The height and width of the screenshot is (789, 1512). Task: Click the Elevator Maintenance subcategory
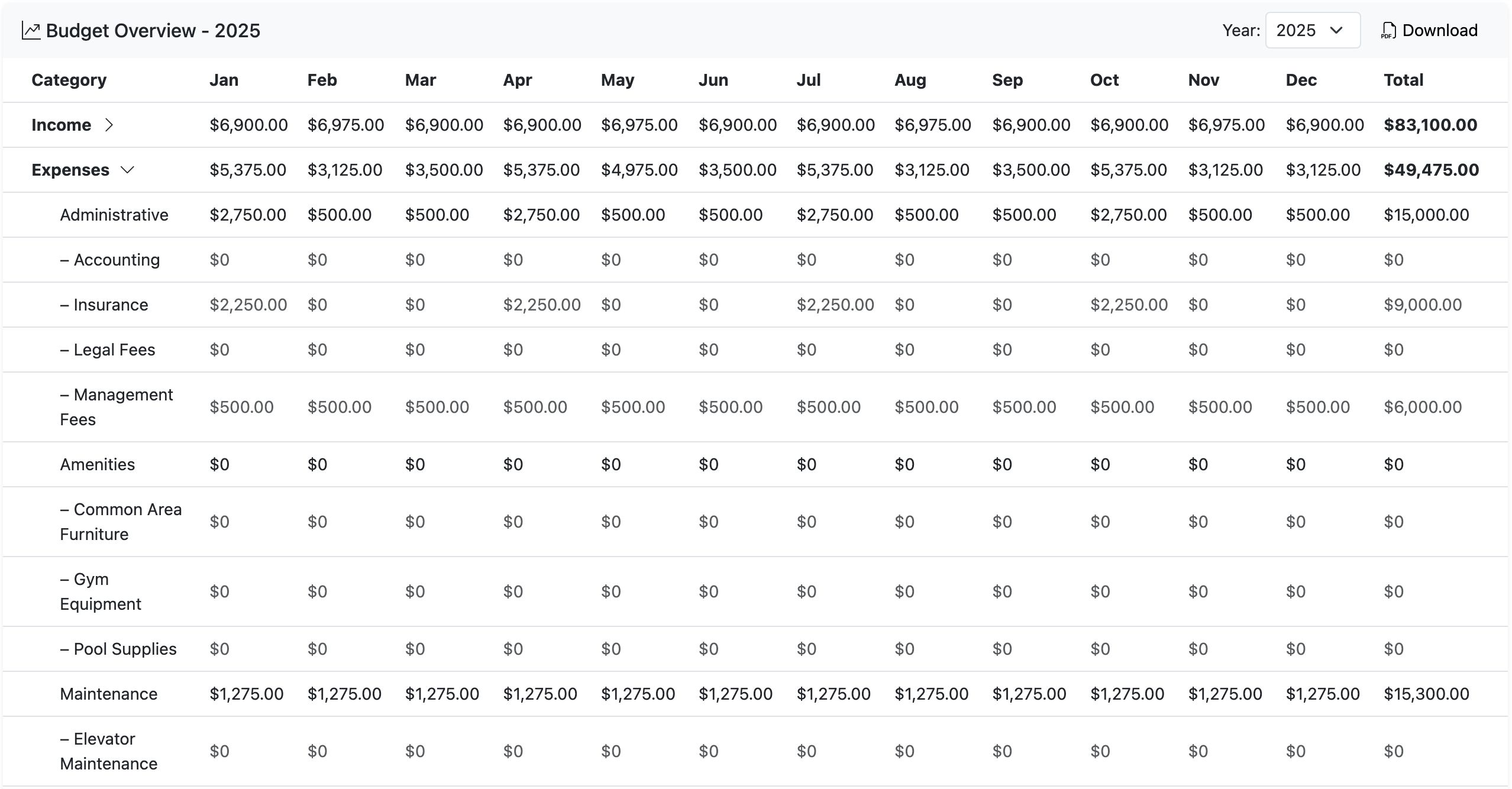click(108, 751)
